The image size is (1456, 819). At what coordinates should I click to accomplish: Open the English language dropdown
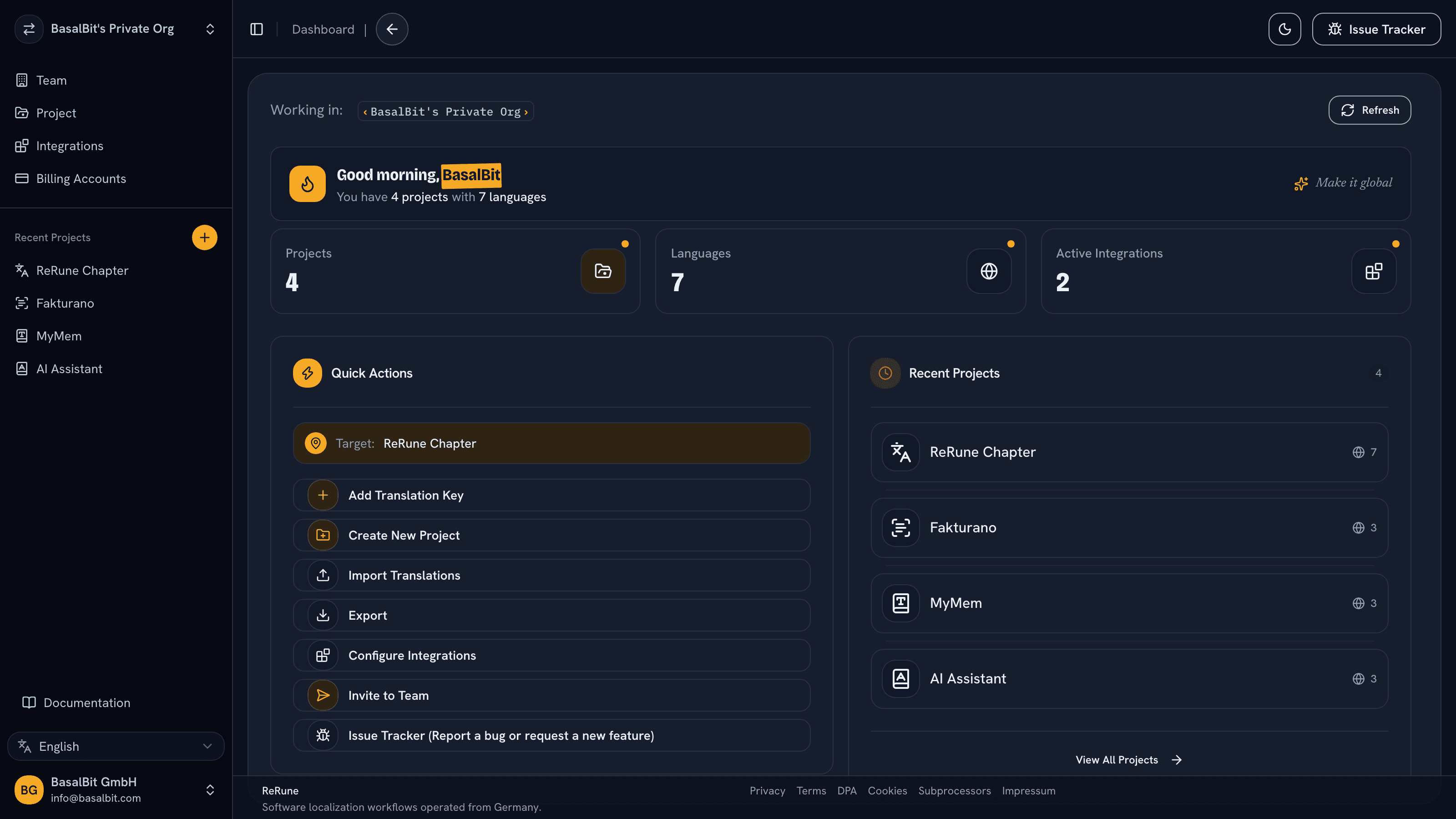pos(116,747)
